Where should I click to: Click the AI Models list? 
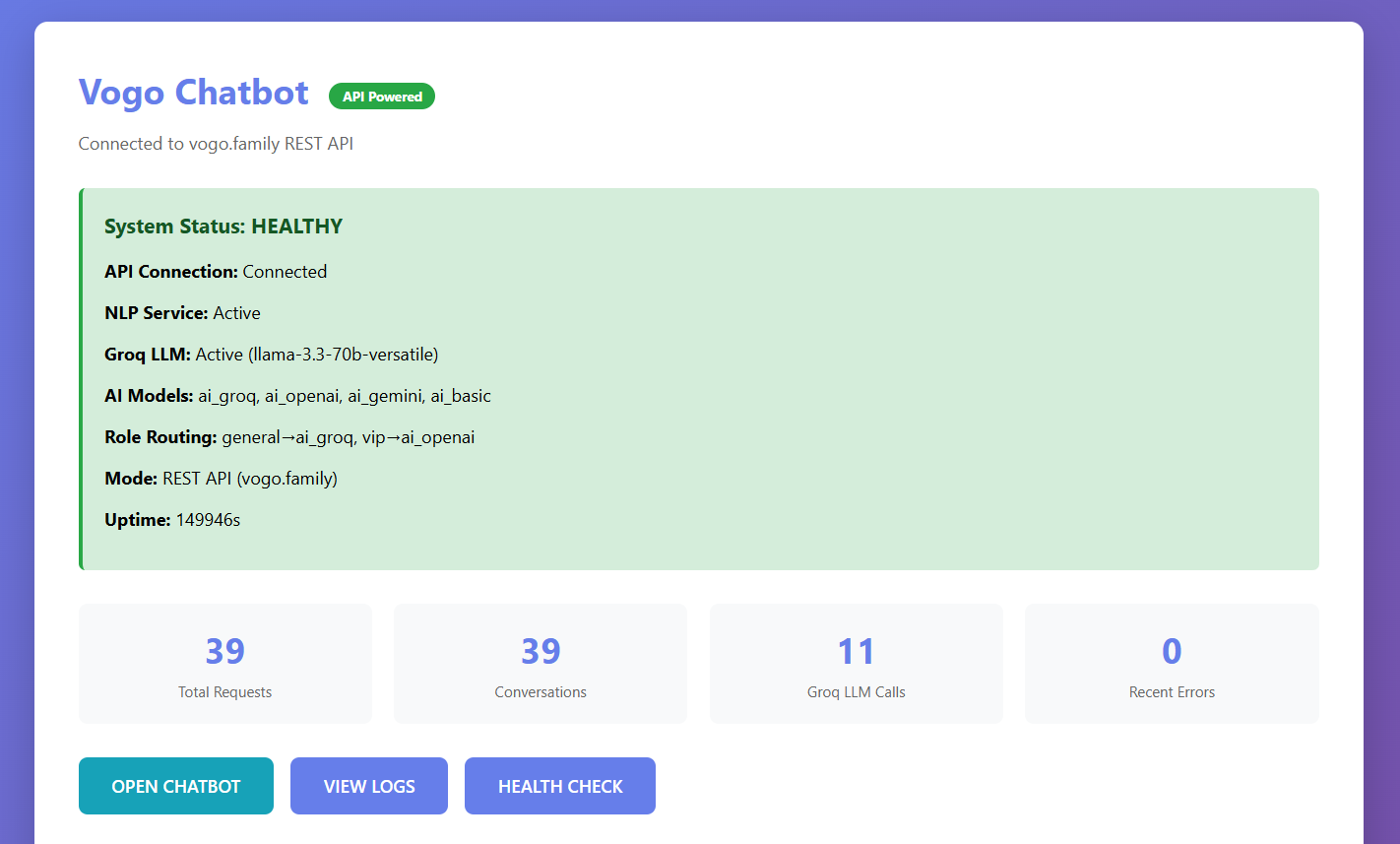297,395
